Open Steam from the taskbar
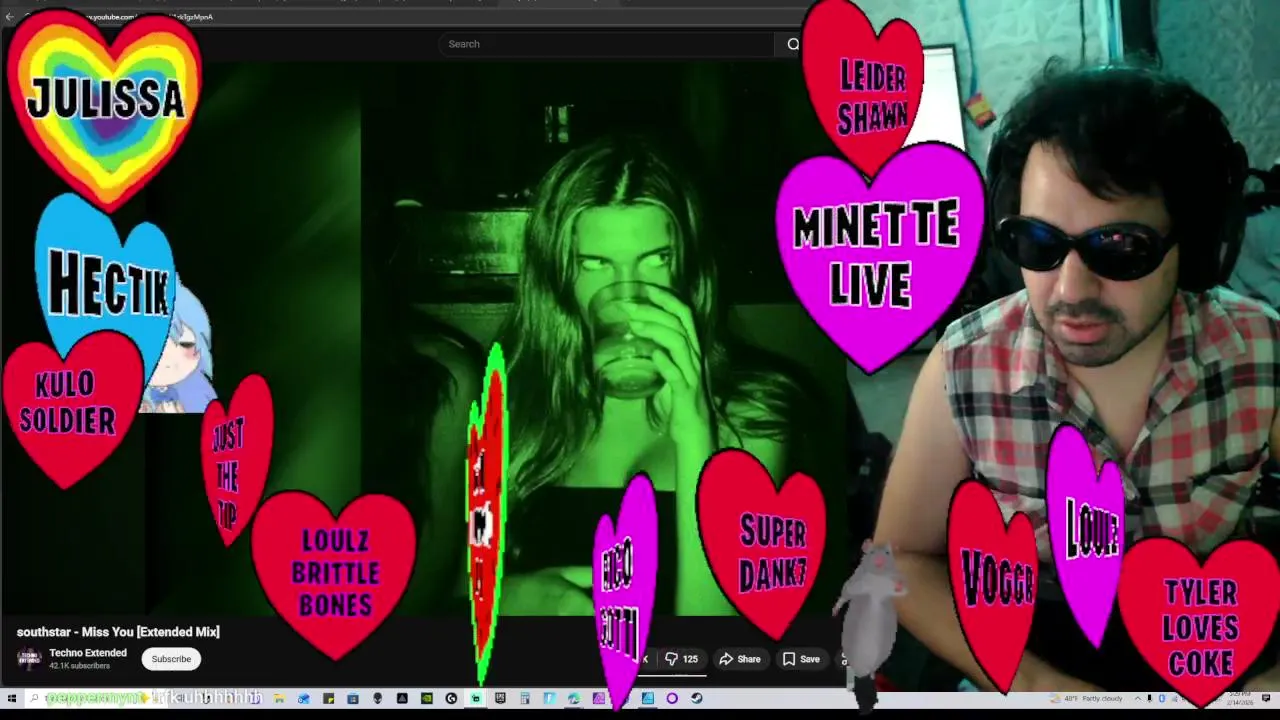 (697, 698)
